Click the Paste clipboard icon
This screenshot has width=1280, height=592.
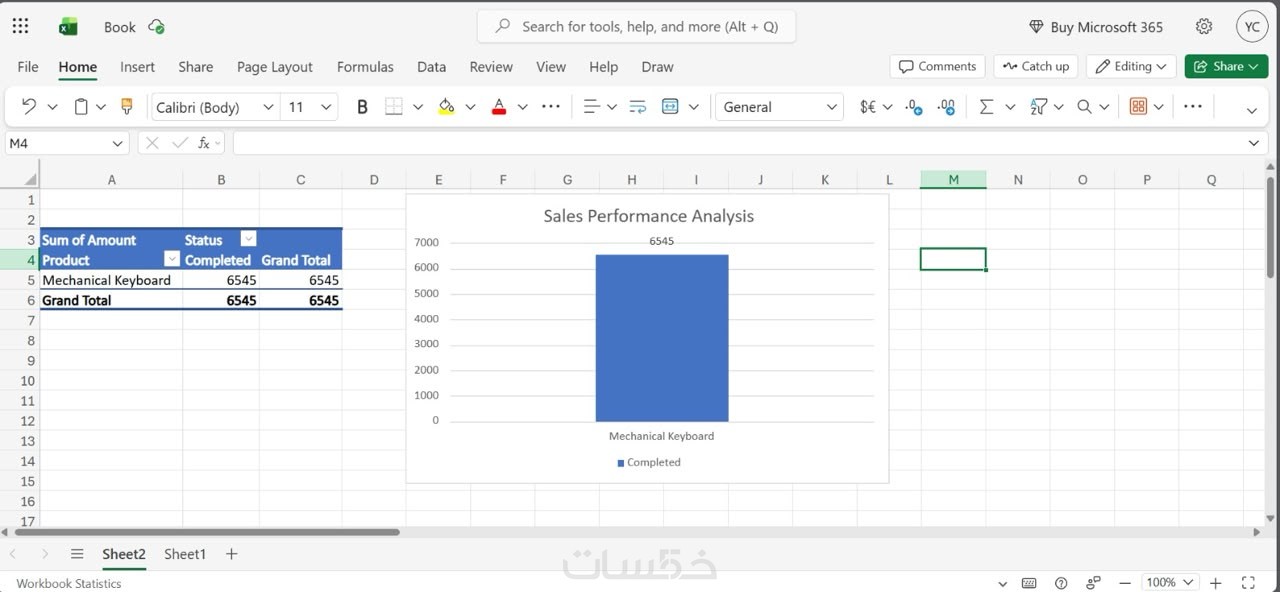click(x=82, y=107)
